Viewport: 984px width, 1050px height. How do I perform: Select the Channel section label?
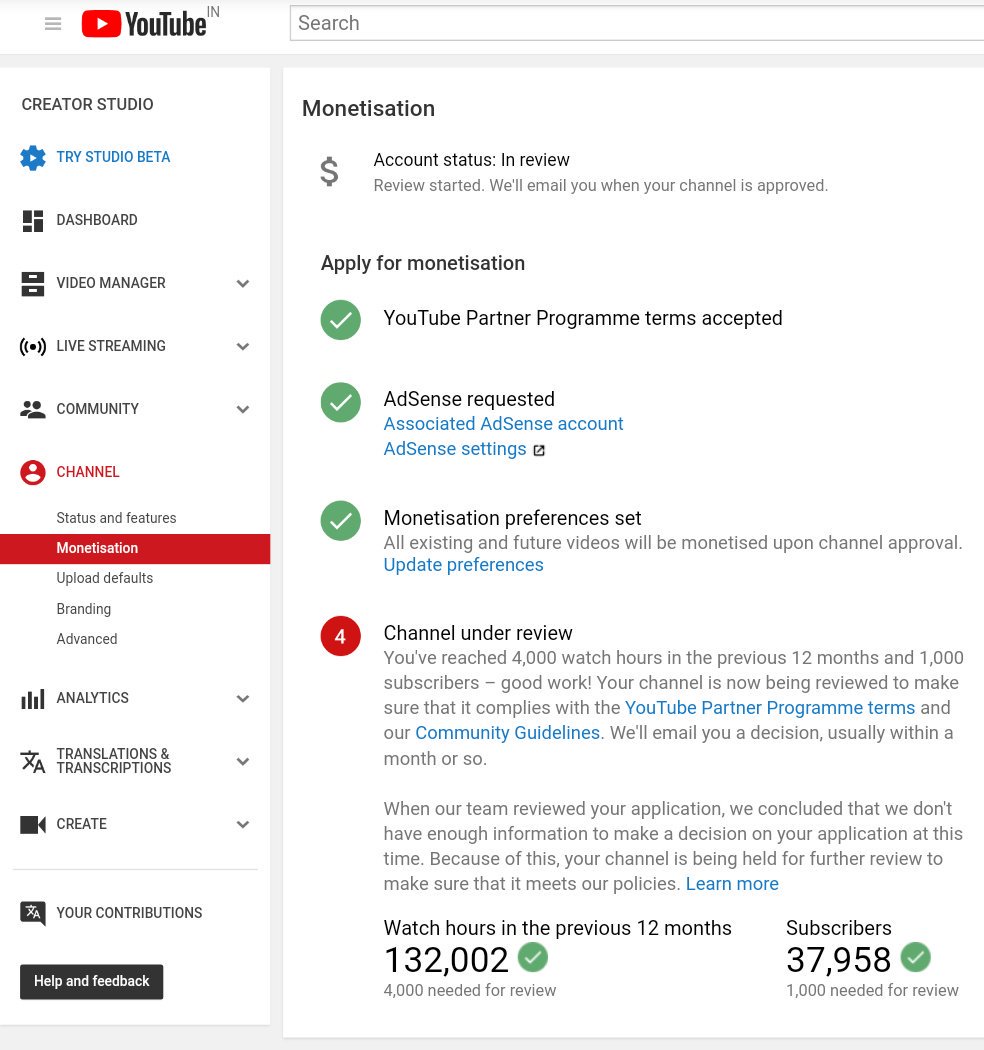coord(88,471)
